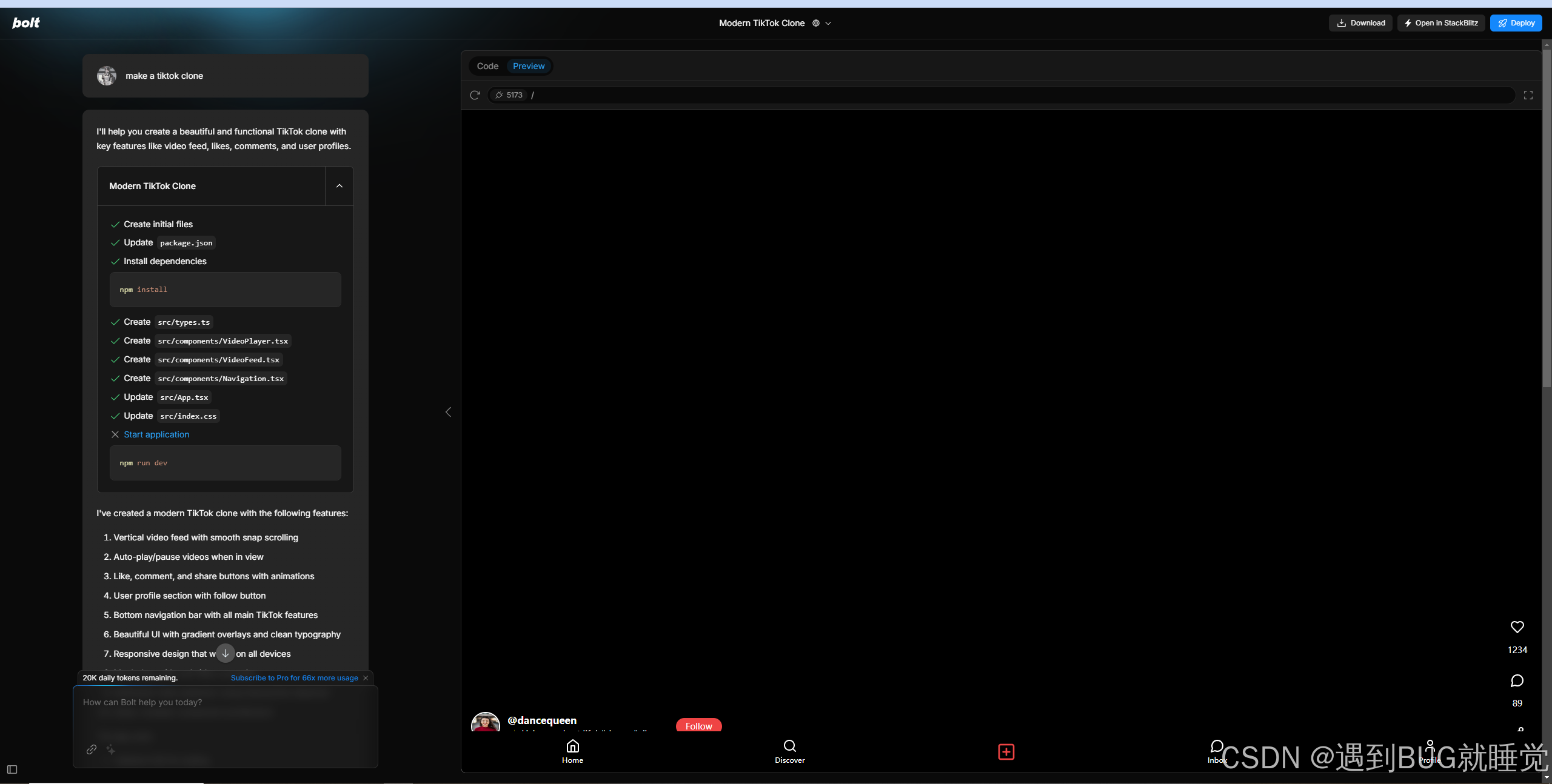The width and height of the screenshot is (1552, 784).
Task: Collapse the Modern TikTok Clone steps
Action: 339,186
